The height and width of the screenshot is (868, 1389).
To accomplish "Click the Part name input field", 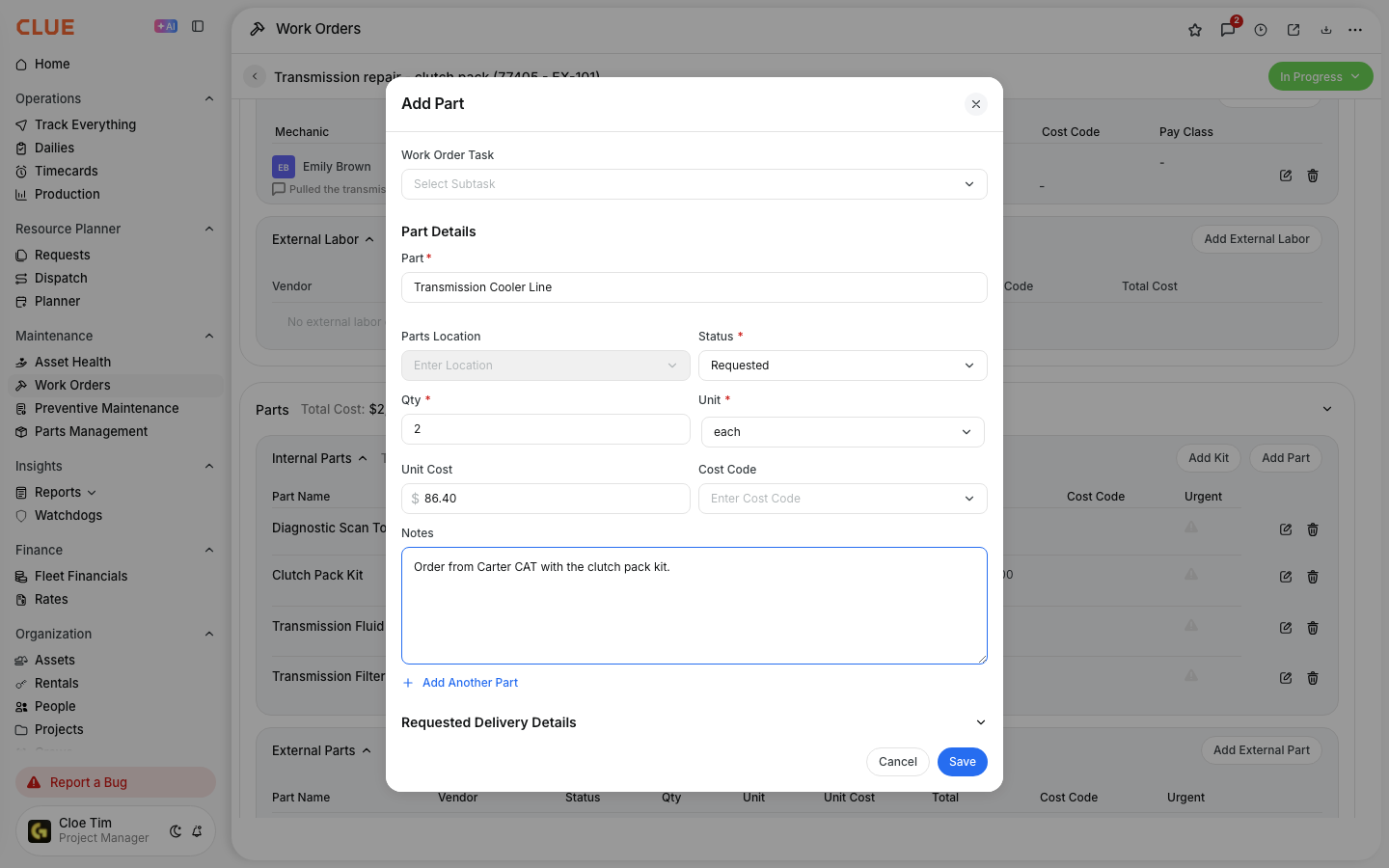I will (x=694, y=287).
